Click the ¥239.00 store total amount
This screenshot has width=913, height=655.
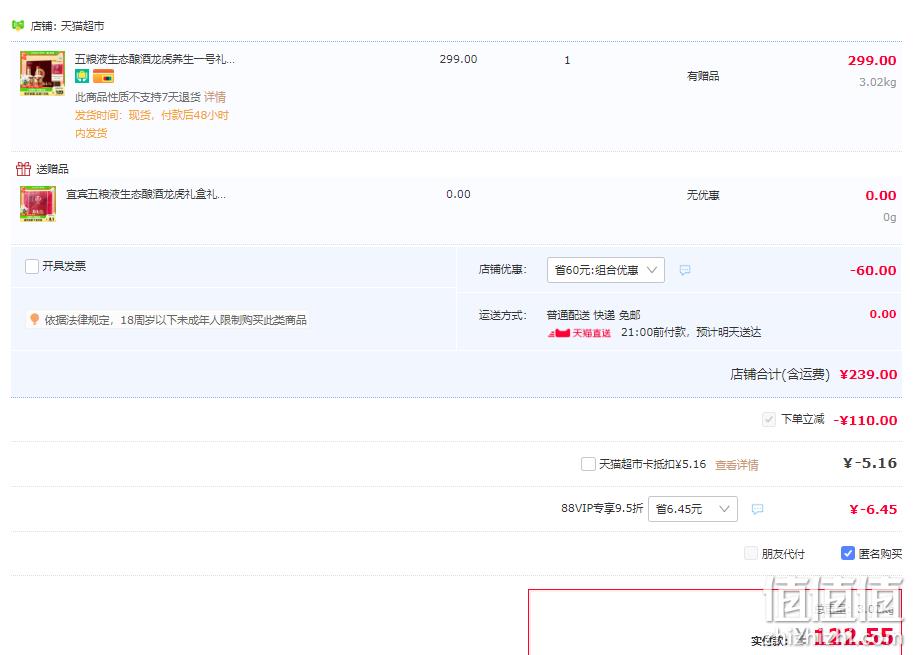[x=868, y=374]
